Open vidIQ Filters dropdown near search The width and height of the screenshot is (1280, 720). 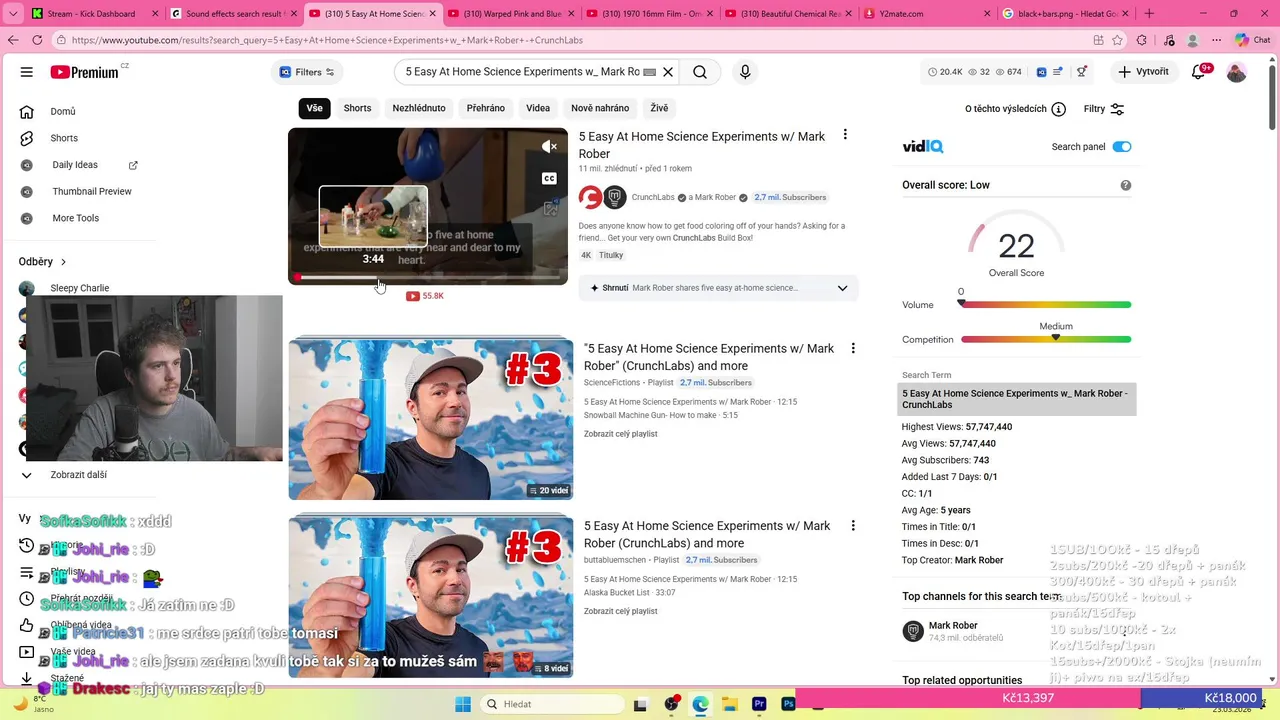[307, 72]
